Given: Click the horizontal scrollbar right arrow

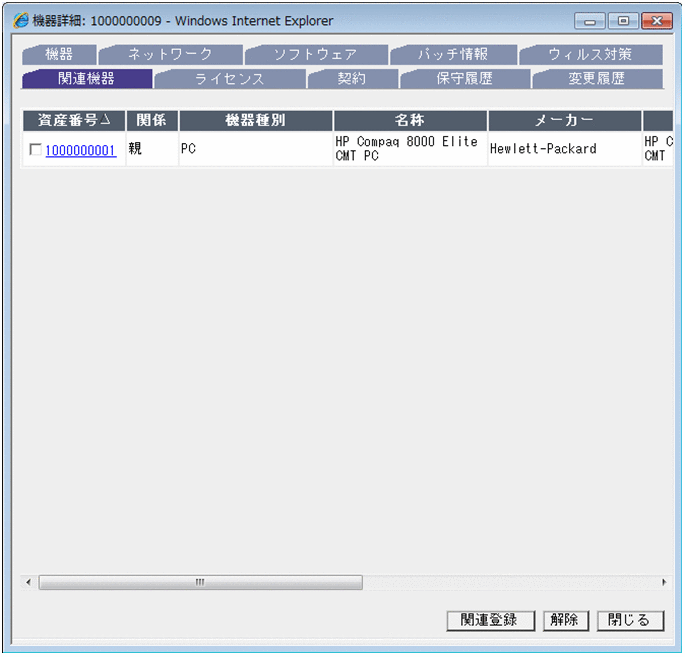Looking at the screenshot, I should 664,582.
